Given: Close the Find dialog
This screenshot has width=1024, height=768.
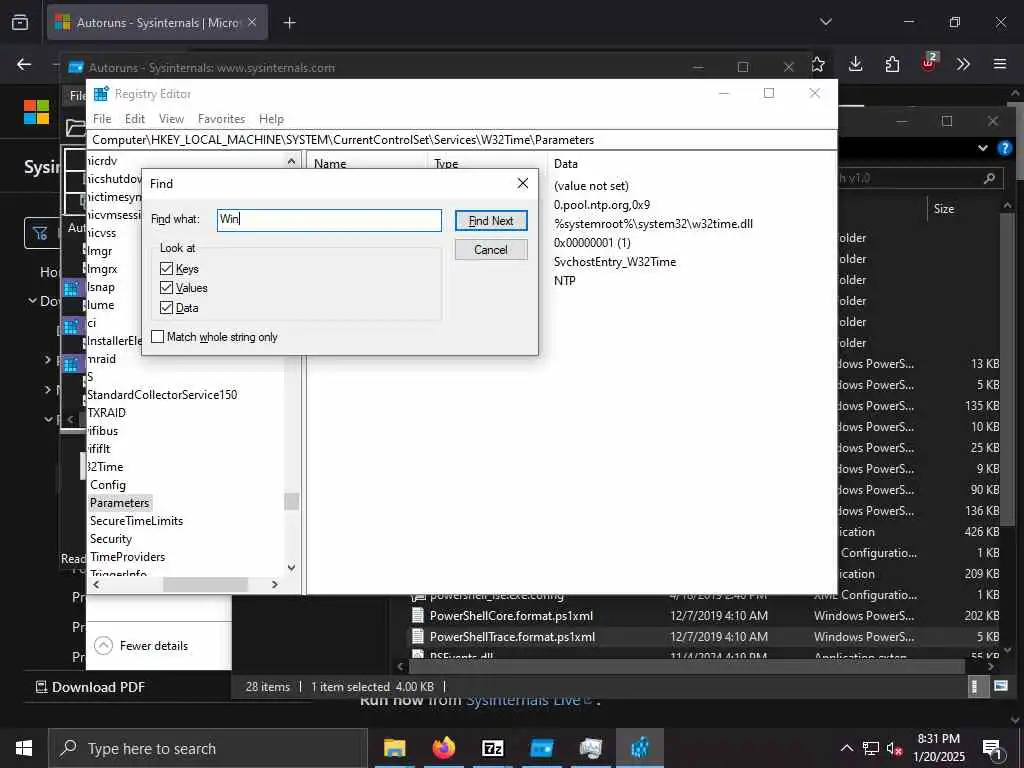Looking at the screenshot, I should click(522, 184).
